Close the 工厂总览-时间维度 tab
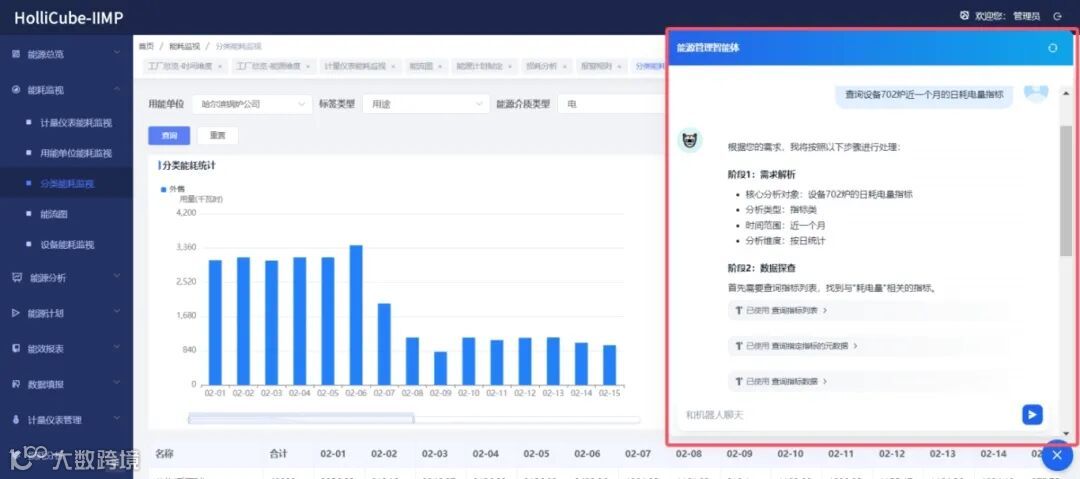This screenshot has width=1080, height=479. [x=220, y=66]
